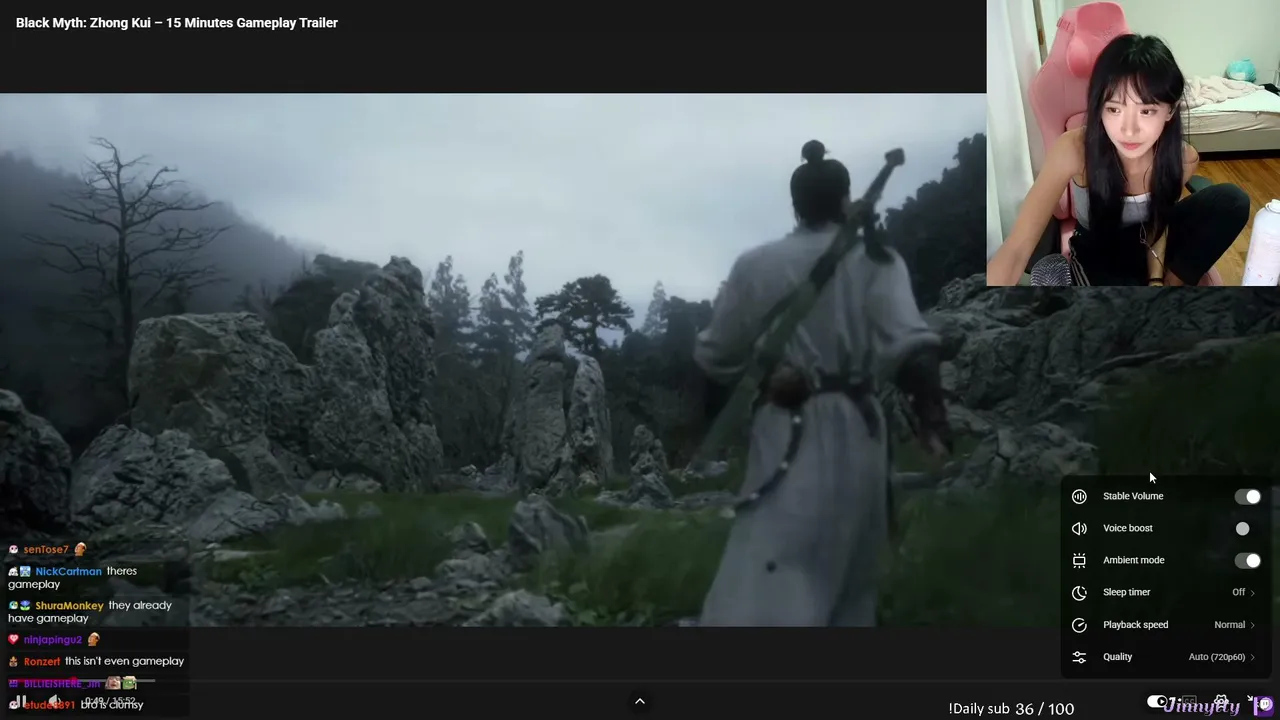Viewport: 1280px width, 720px height.
Task: Mute the video using the speaker icon
Action: point(55,701)
